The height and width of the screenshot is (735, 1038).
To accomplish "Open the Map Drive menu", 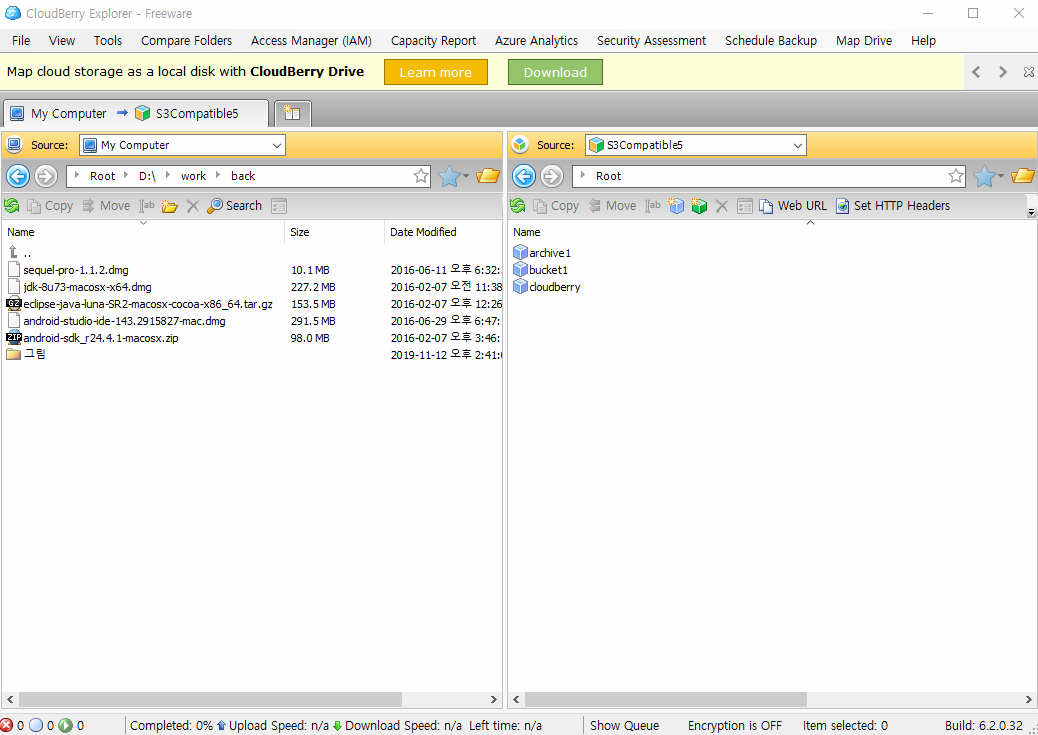I will 864,40.
